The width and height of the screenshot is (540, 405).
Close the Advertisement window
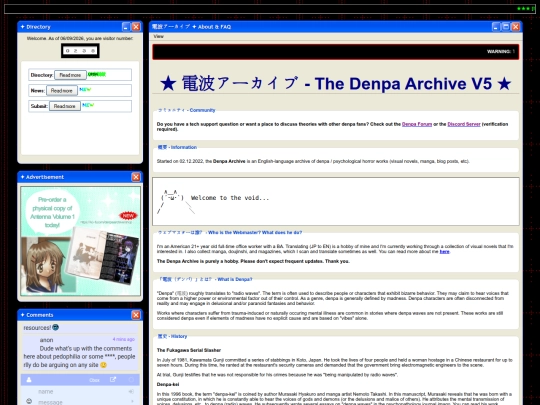tap(136, 177)
